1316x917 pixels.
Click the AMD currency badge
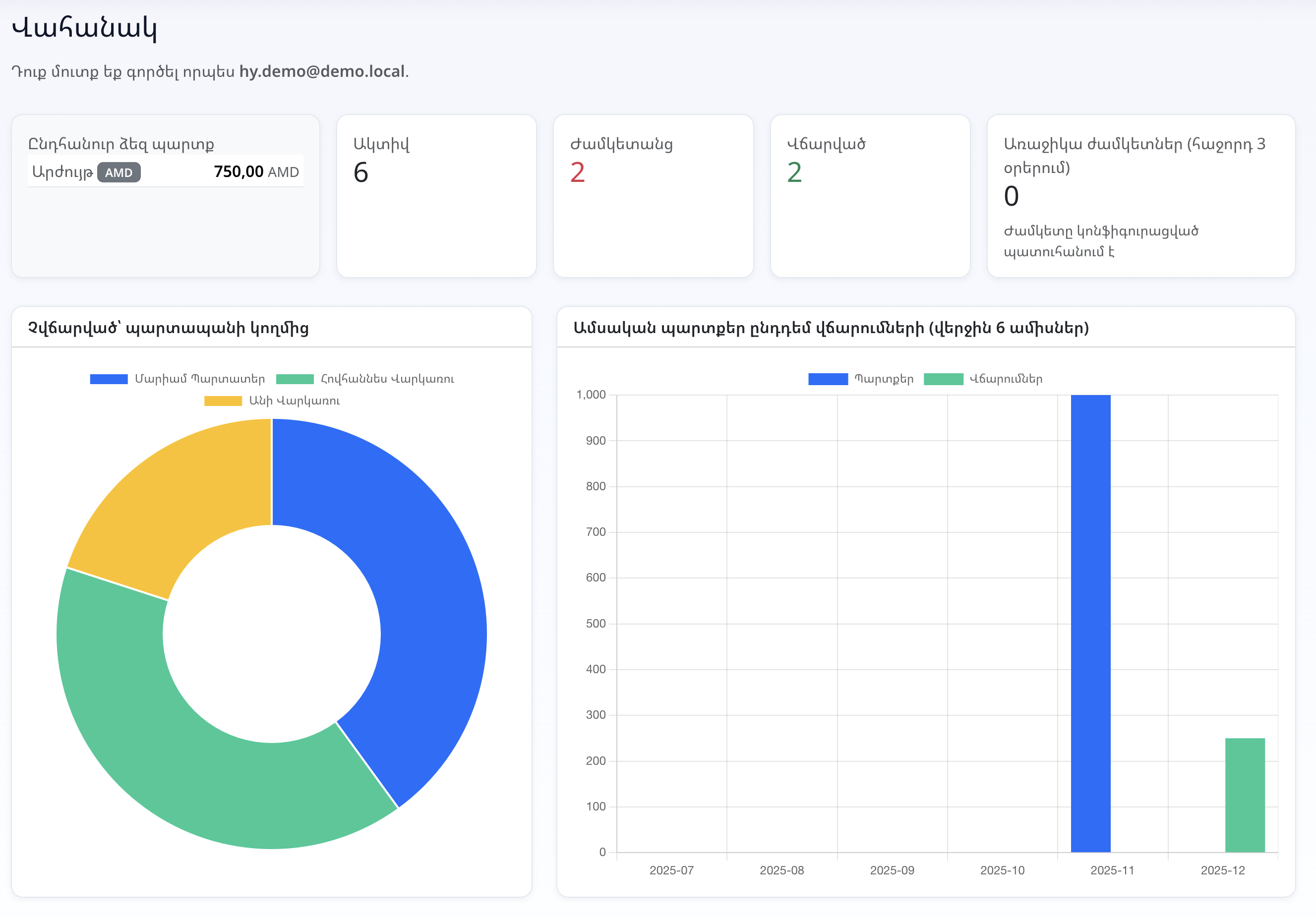(119, 172)
